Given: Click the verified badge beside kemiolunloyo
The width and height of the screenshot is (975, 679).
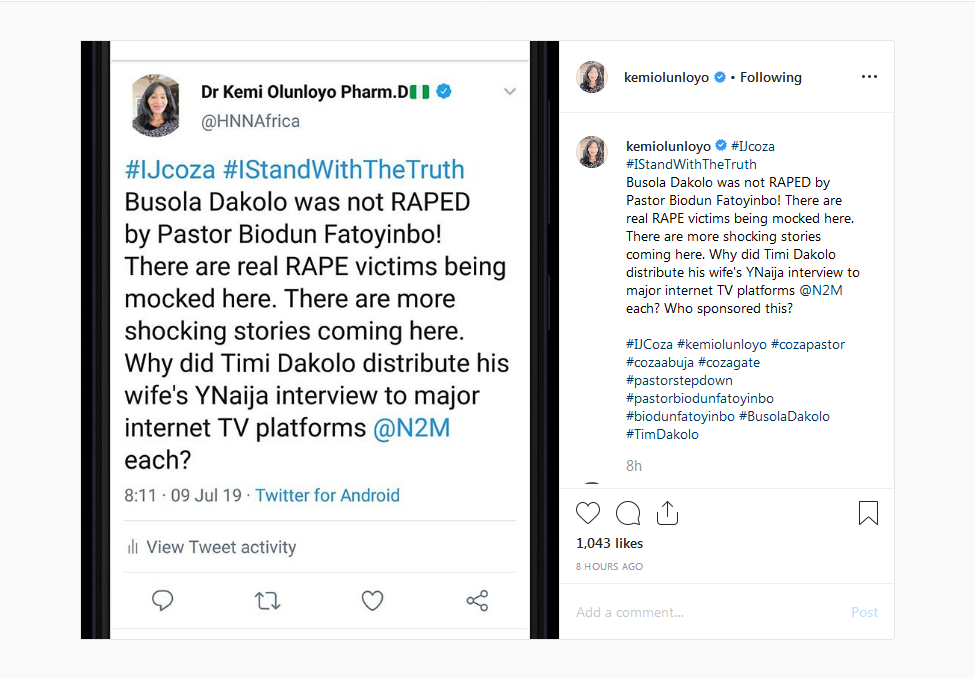Looking at the screenshot, I should (720, 76).
